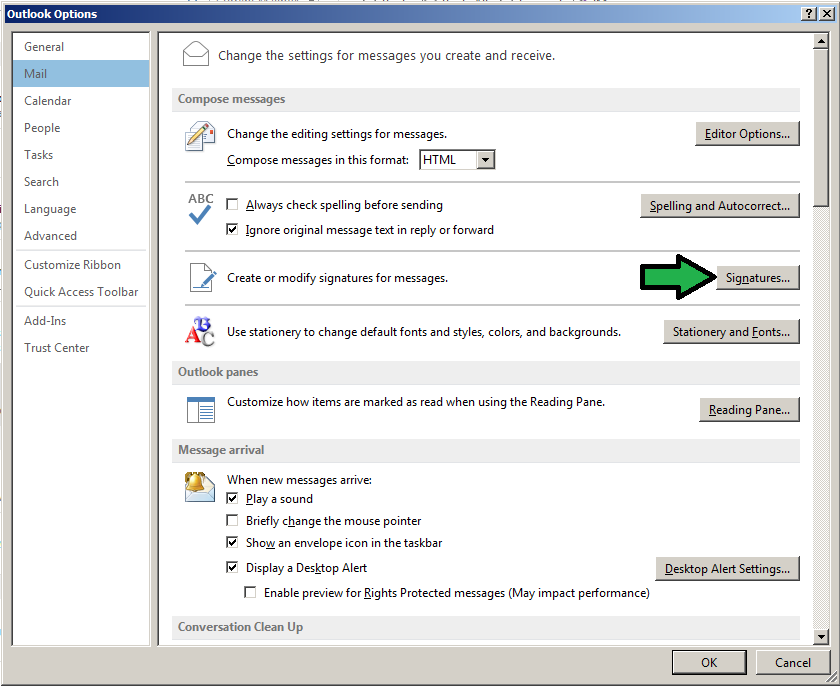Open the Advanced options category
The width and height of the screenshot is (840, 686).
pos(50,236)
